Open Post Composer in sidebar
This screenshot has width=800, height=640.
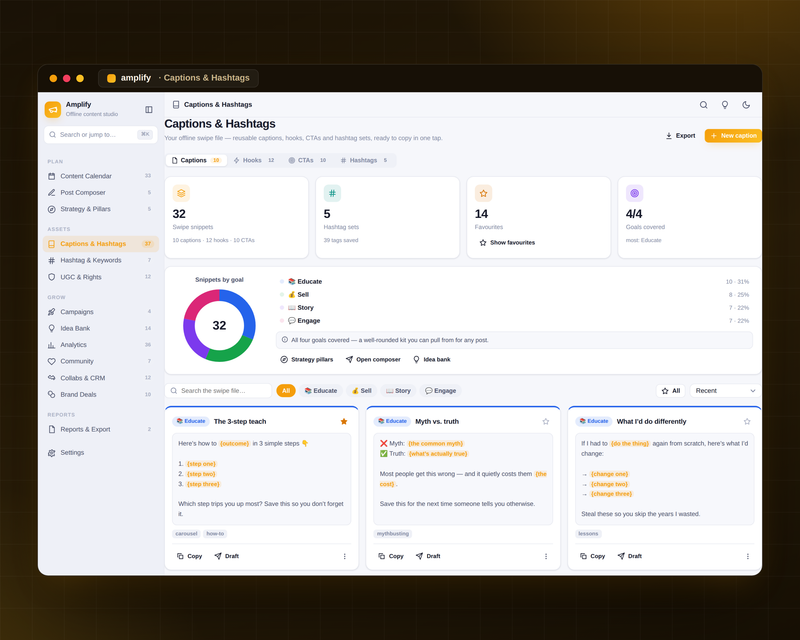[101, 192]
